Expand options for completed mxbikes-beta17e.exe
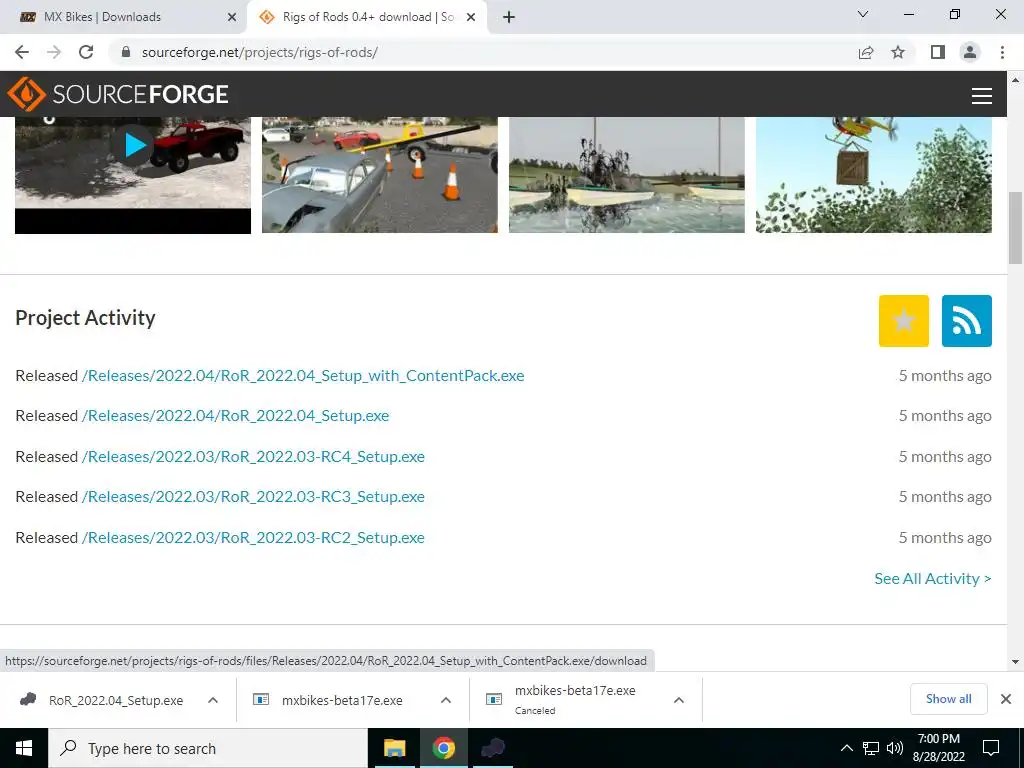Viewport: 1024px width, 768px height. tap(446, 700)
